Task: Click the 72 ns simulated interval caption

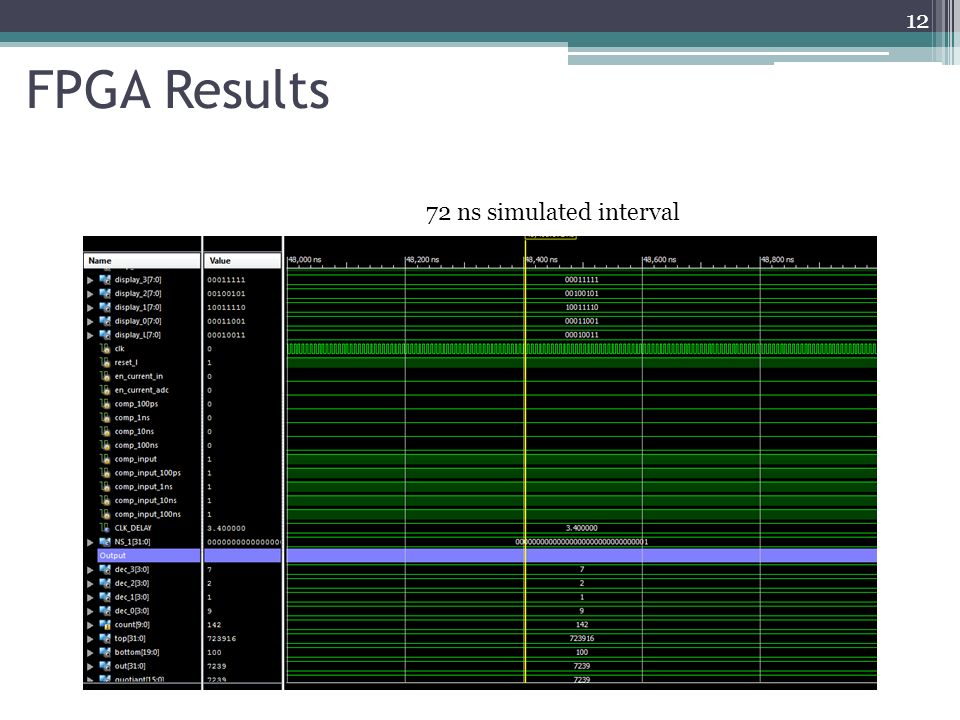Action: point(552,212)
